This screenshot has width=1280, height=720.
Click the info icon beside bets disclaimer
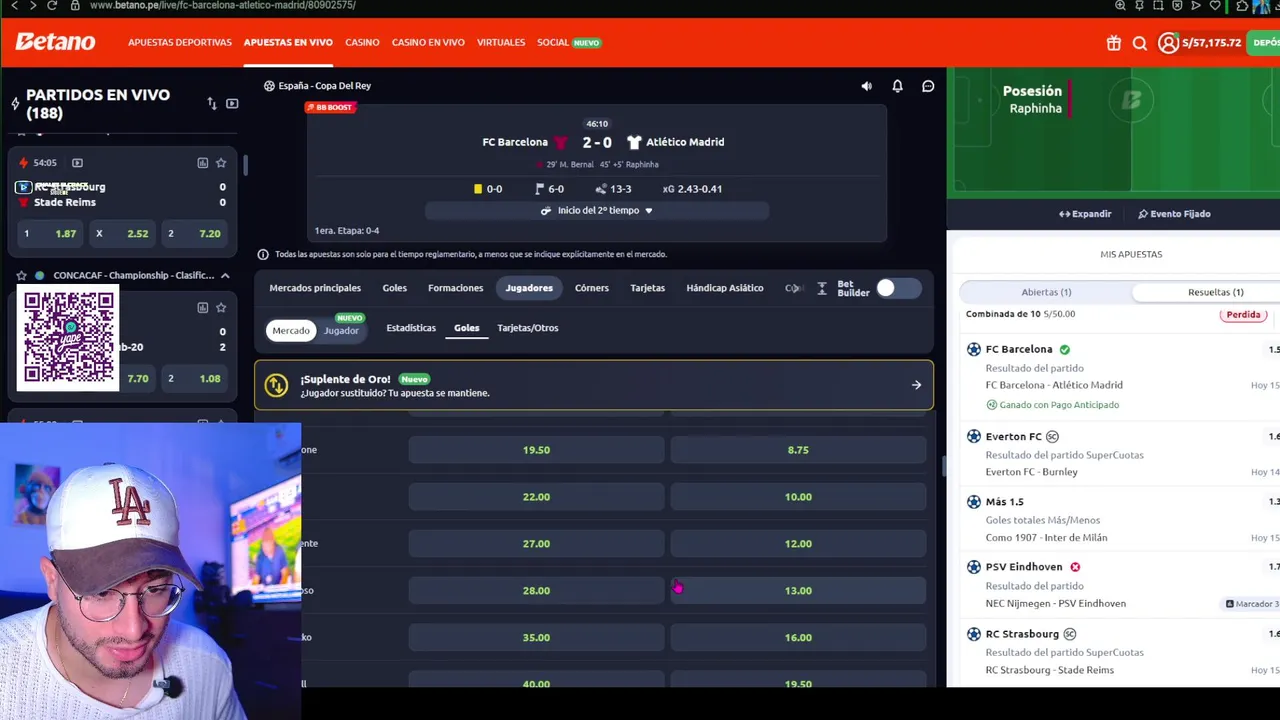tap(263, 255)
